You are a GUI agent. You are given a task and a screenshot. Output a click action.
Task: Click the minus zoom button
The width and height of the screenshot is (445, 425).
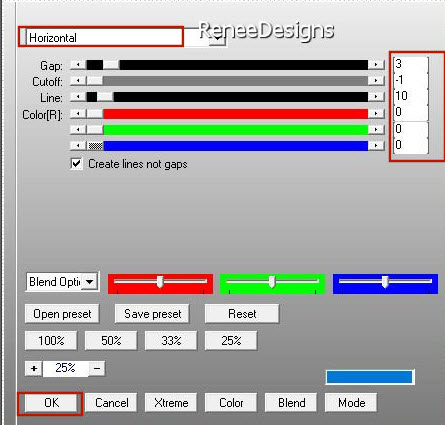coord(97,369)
